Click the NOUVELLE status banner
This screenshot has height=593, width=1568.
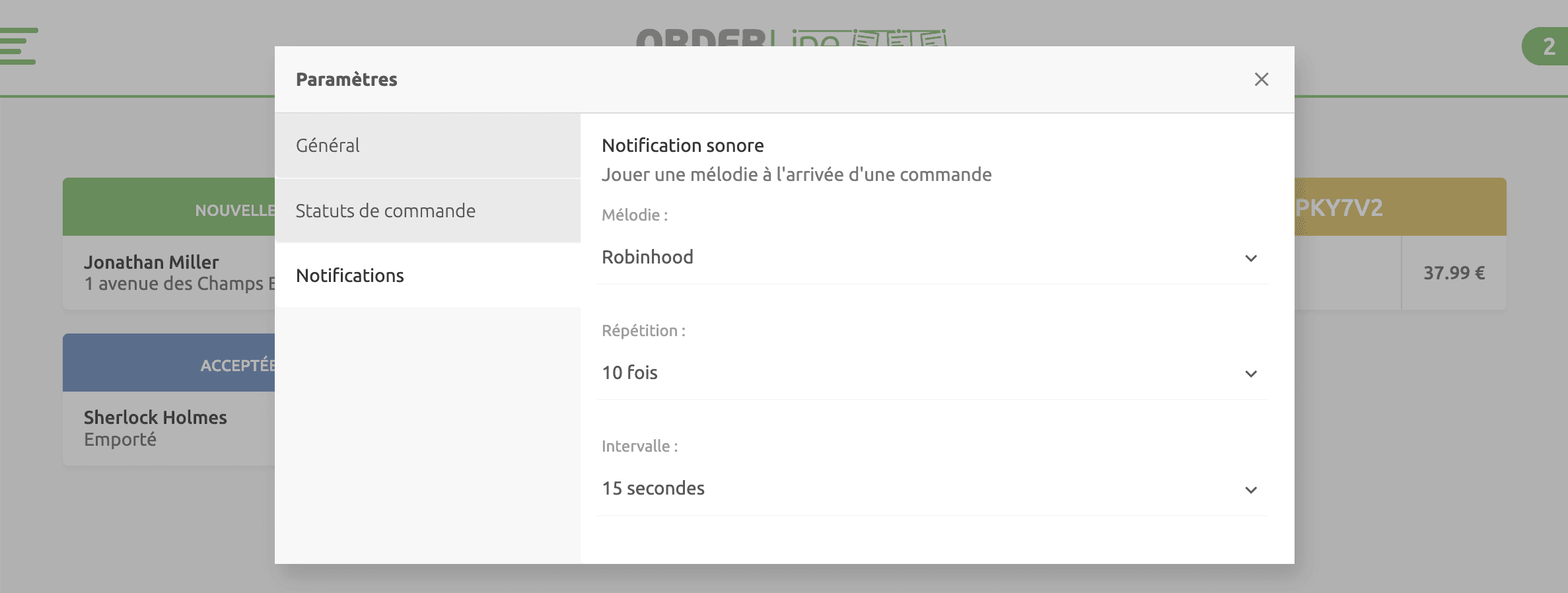[x=234, y=211]
